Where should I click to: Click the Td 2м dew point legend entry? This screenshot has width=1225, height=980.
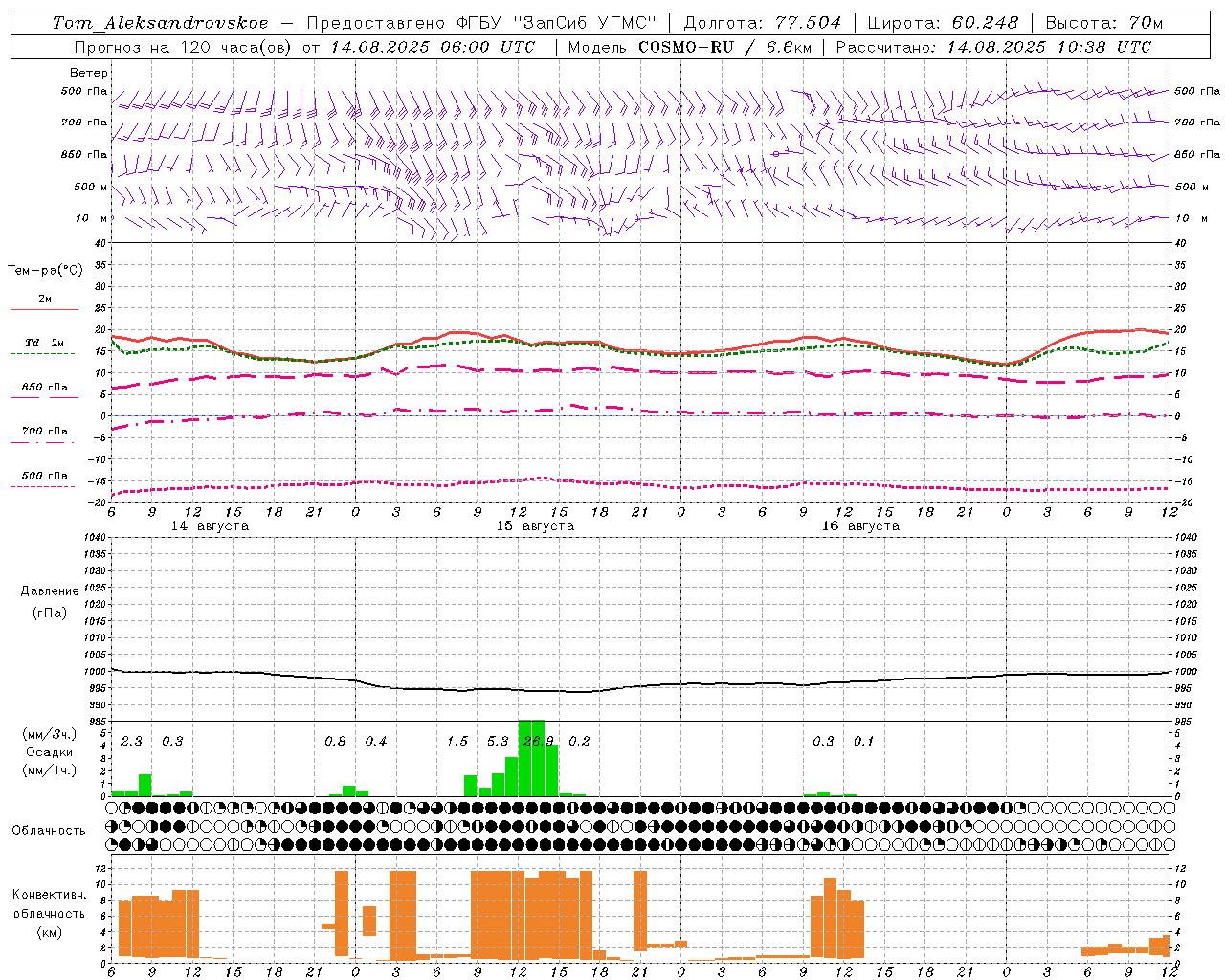(45, 343)
